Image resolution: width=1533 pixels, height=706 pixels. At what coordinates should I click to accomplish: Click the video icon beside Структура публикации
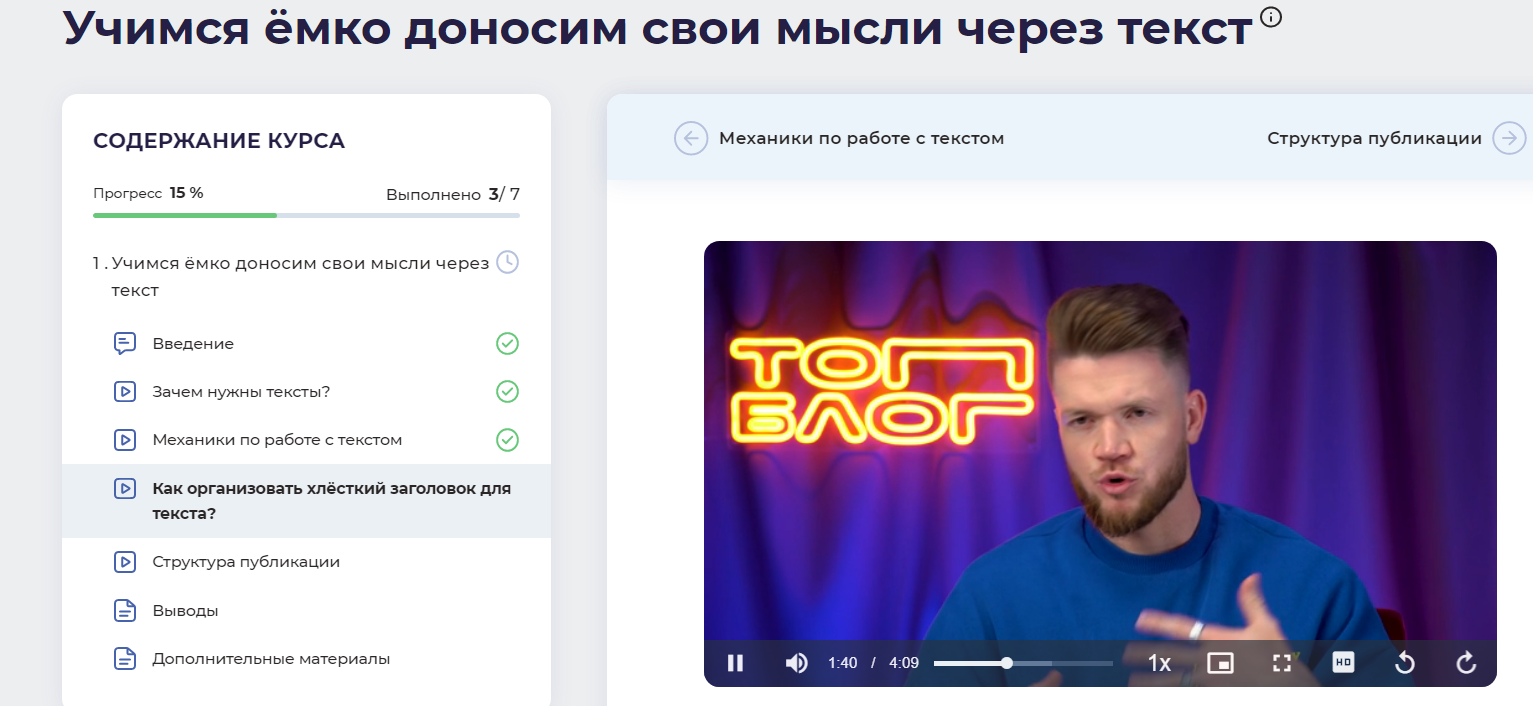(x=124, y=561)
